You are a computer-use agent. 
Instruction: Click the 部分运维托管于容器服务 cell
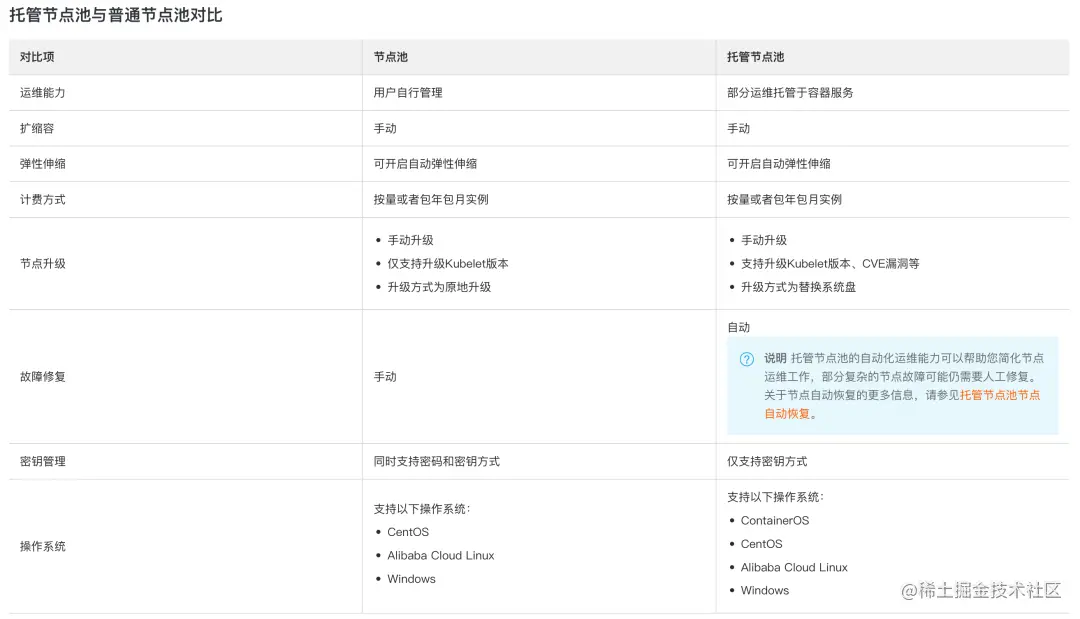click(790, 93)
